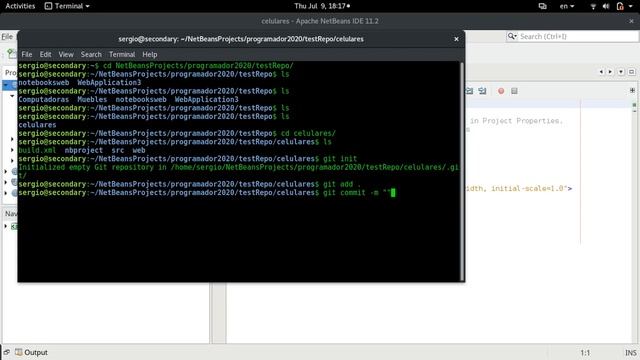Screen dimensions: 640x360
Task: Split the editor using the plus icon
Action: coord(632,90)
